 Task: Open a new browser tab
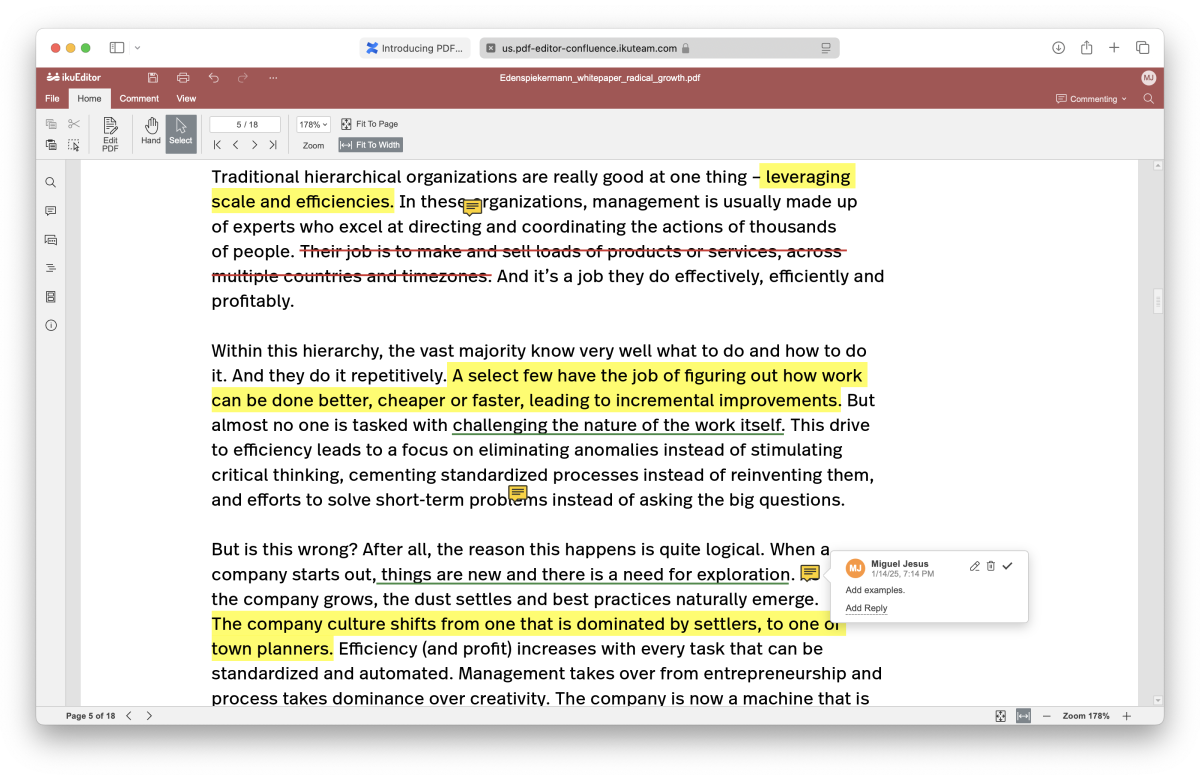(1114, 48)
